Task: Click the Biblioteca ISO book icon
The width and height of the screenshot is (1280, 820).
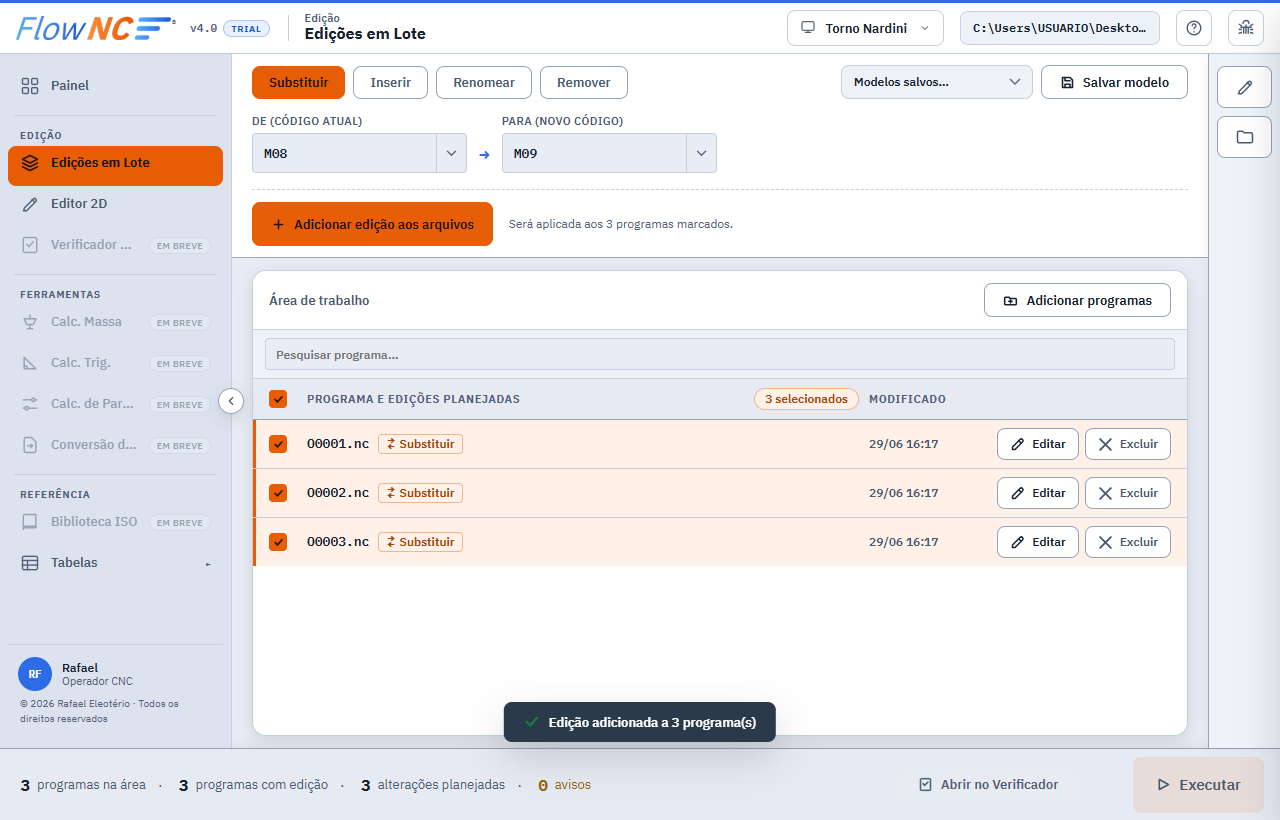Action: (x=30, y=522)
